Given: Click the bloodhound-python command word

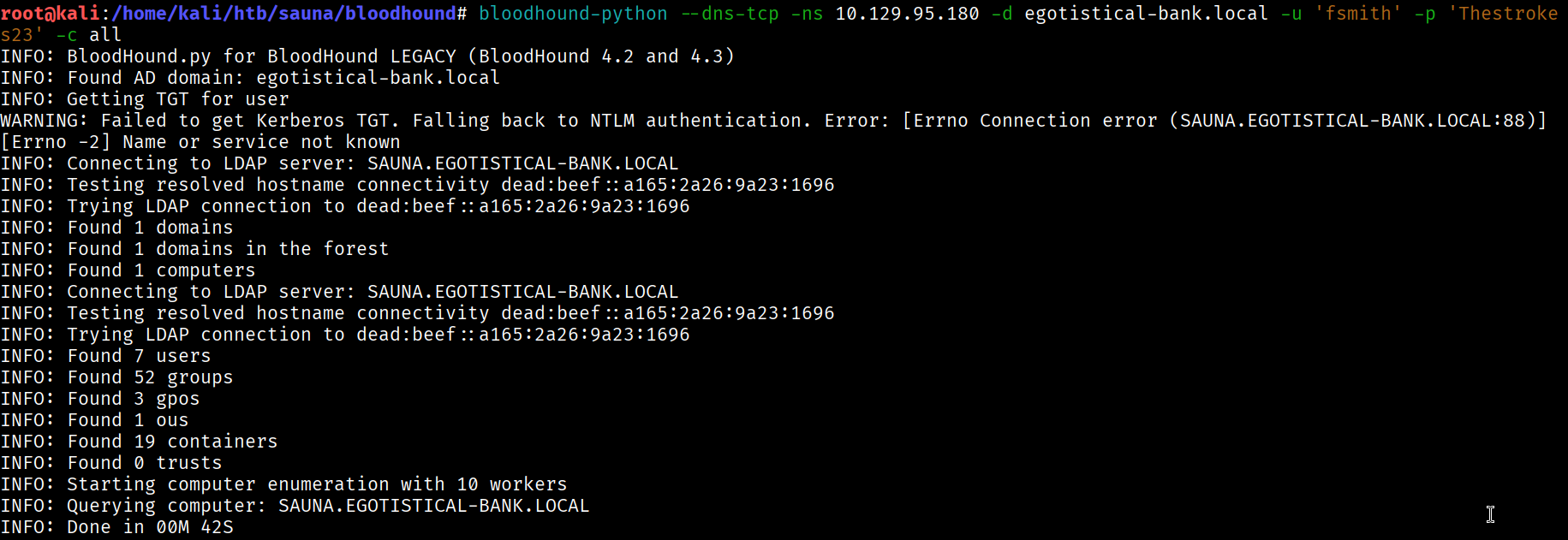Looking at the screenshot, I should [573, 14].
